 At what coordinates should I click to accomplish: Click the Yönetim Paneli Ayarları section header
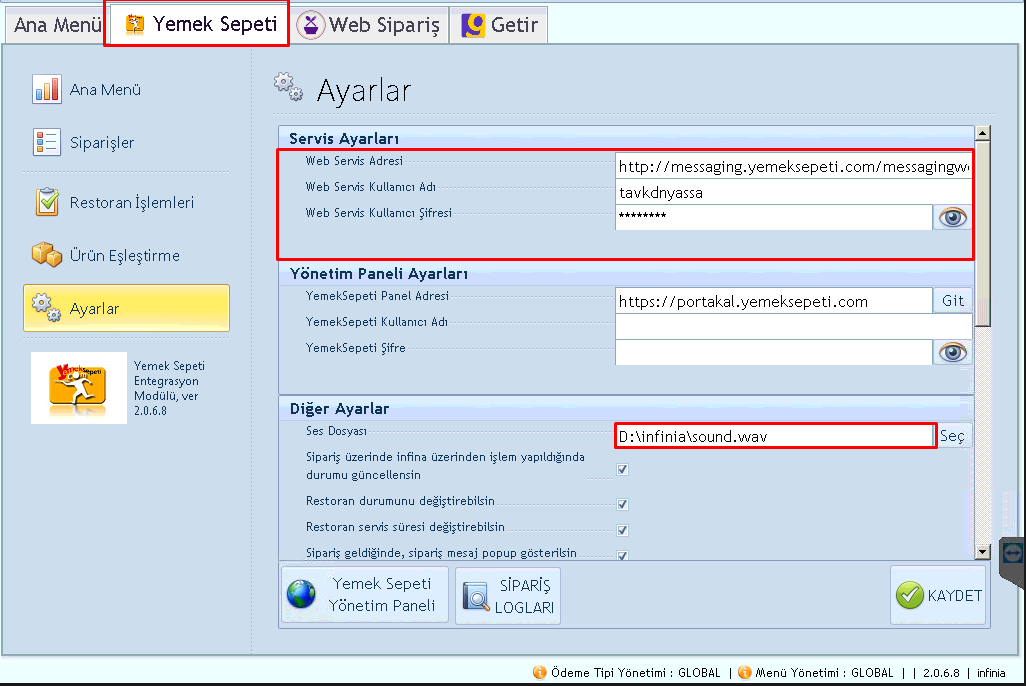point(379,274)
